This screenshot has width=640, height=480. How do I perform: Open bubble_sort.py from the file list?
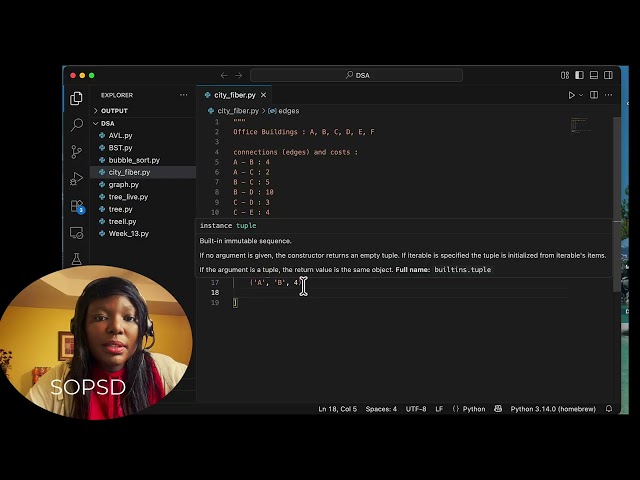point(133,160)
